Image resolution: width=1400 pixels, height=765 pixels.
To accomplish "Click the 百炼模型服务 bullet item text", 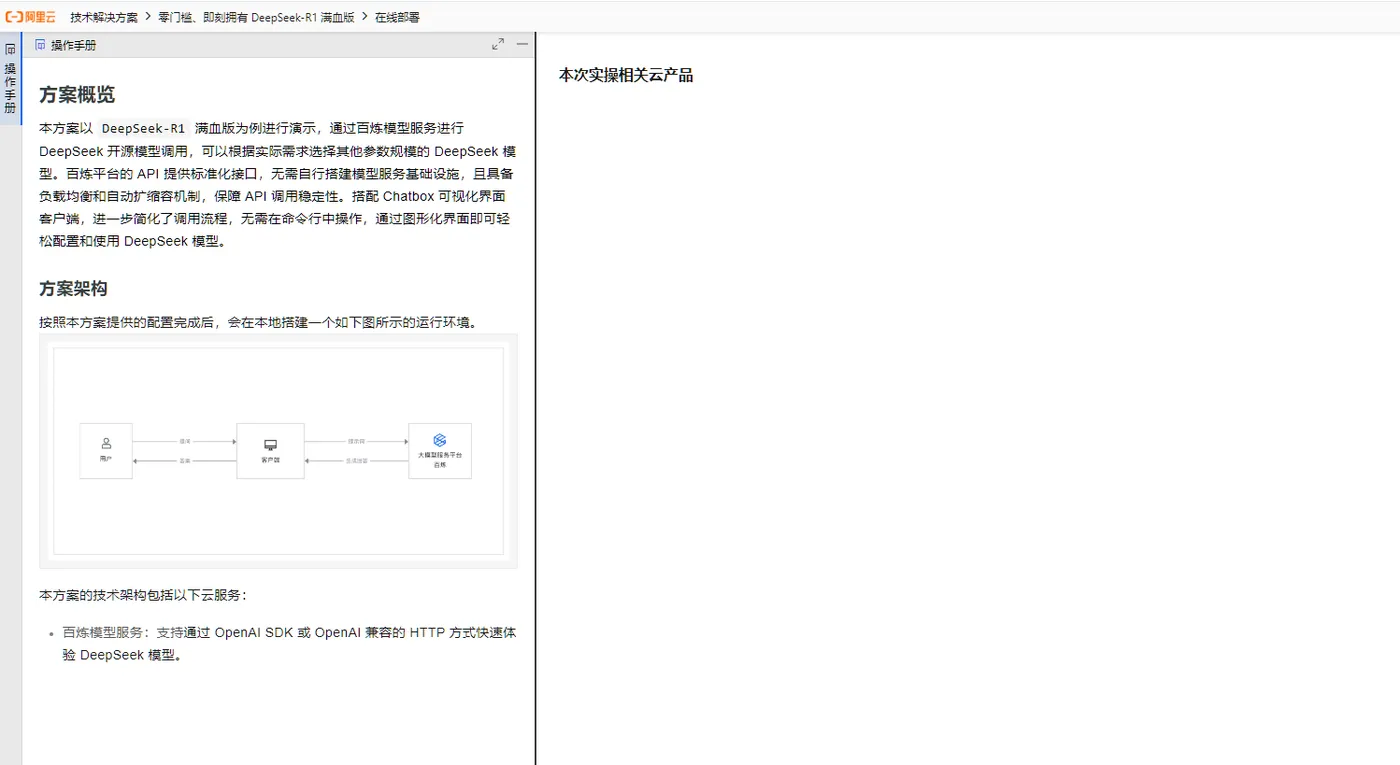I will pos(289,644).
